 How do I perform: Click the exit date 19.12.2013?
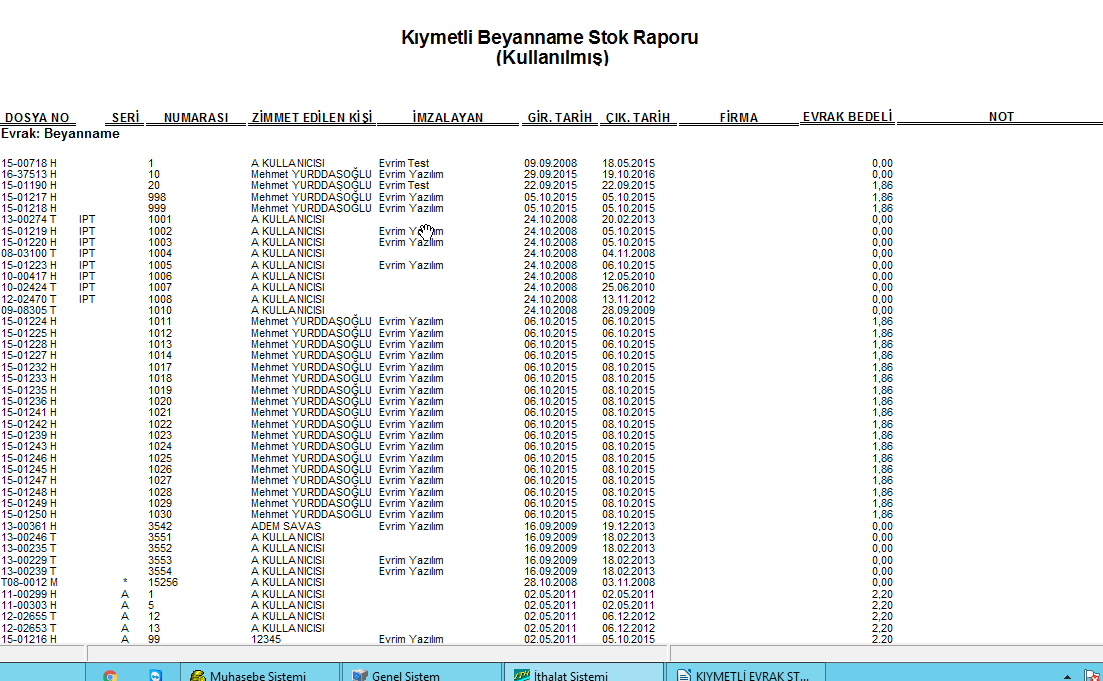(x=628, y=526)
